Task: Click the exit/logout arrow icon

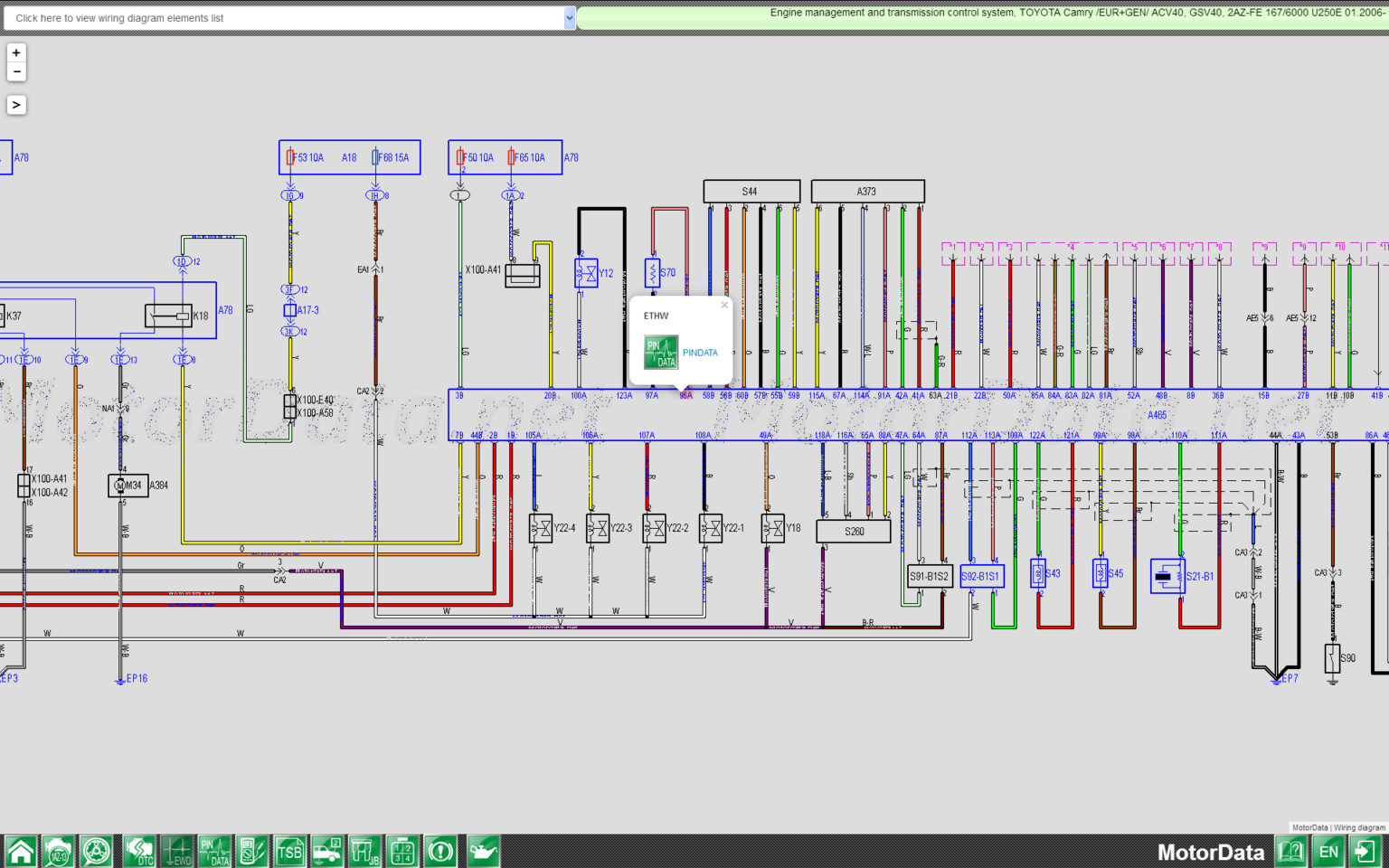Action: [x=1365, y=852]
